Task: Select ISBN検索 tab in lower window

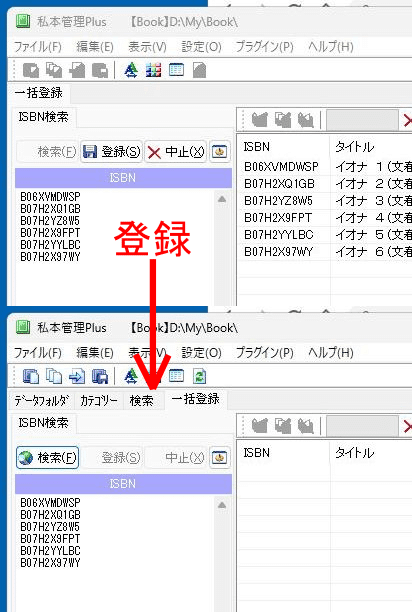Action: tap(43, 423)
